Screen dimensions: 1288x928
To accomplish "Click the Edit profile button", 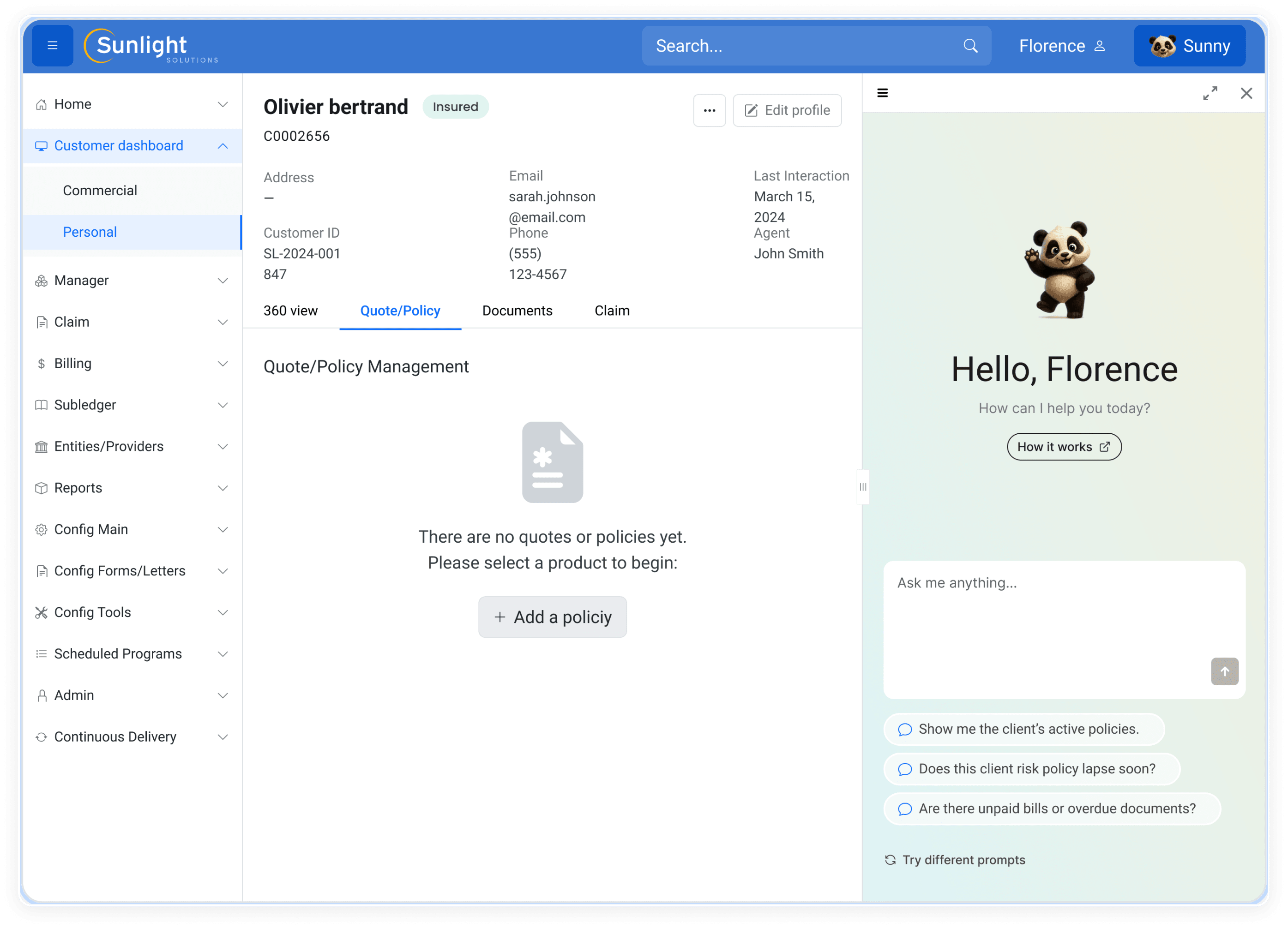I will (787, 110).
